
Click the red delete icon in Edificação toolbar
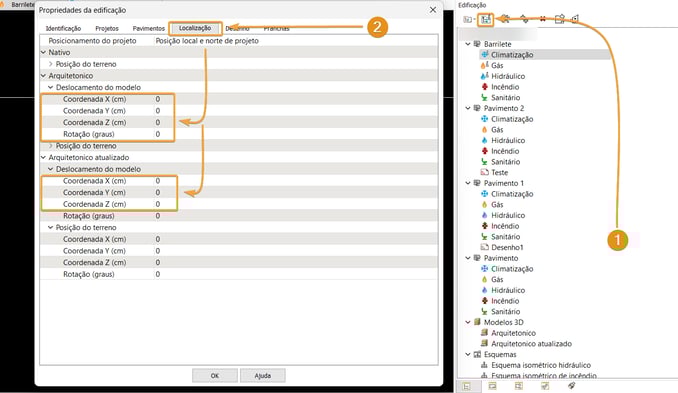pyautogui.click(x=543, y=19)
